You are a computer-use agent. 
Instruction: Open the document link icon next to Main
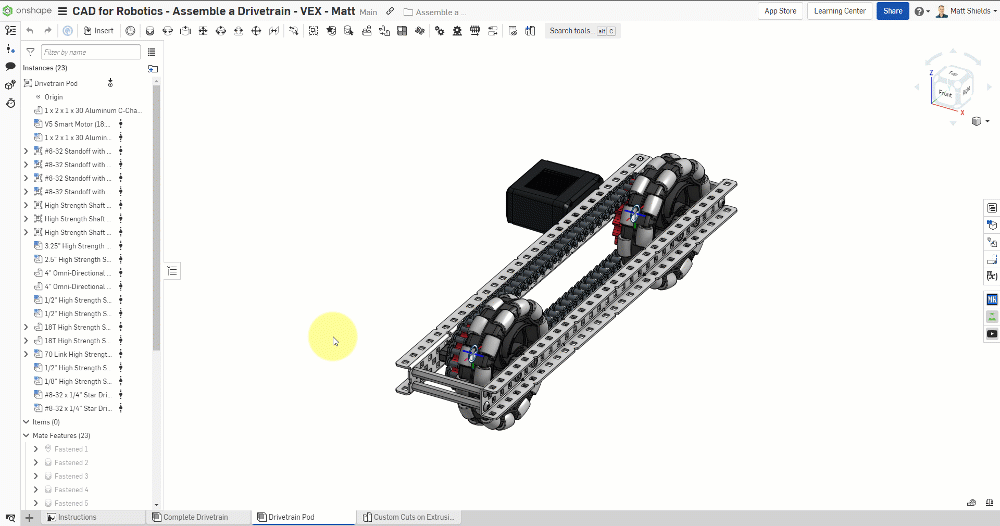point(390,11)
